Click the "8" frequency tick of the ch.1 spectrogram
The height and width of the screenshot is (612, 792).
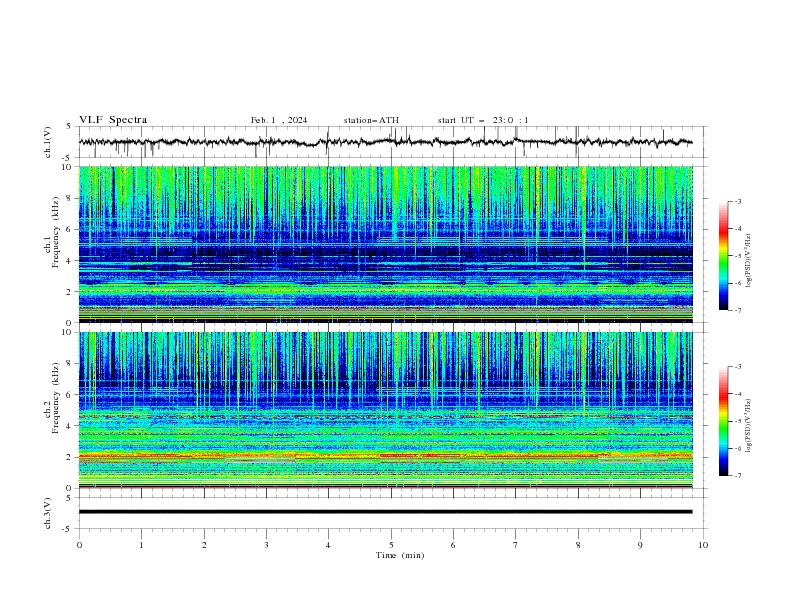point(72,198)
